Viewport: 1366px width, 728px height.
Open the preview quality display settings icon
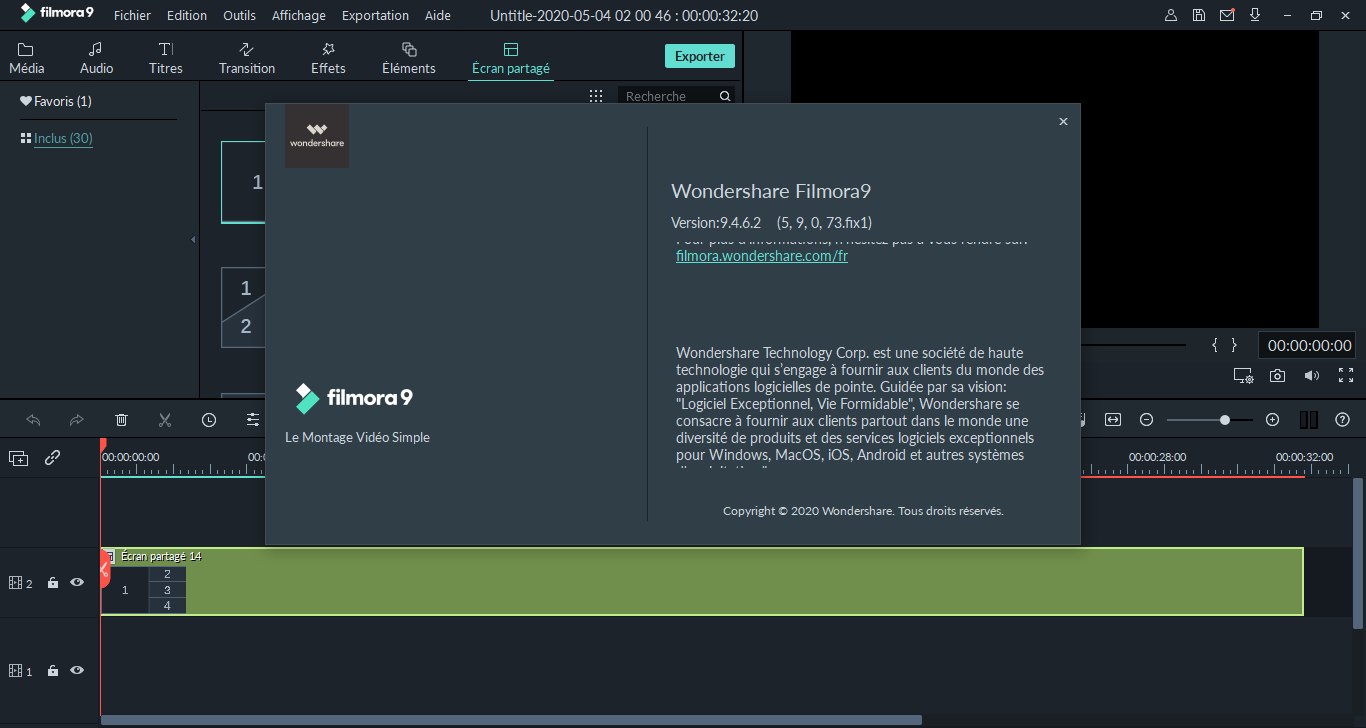click(x=1243, y=376)
